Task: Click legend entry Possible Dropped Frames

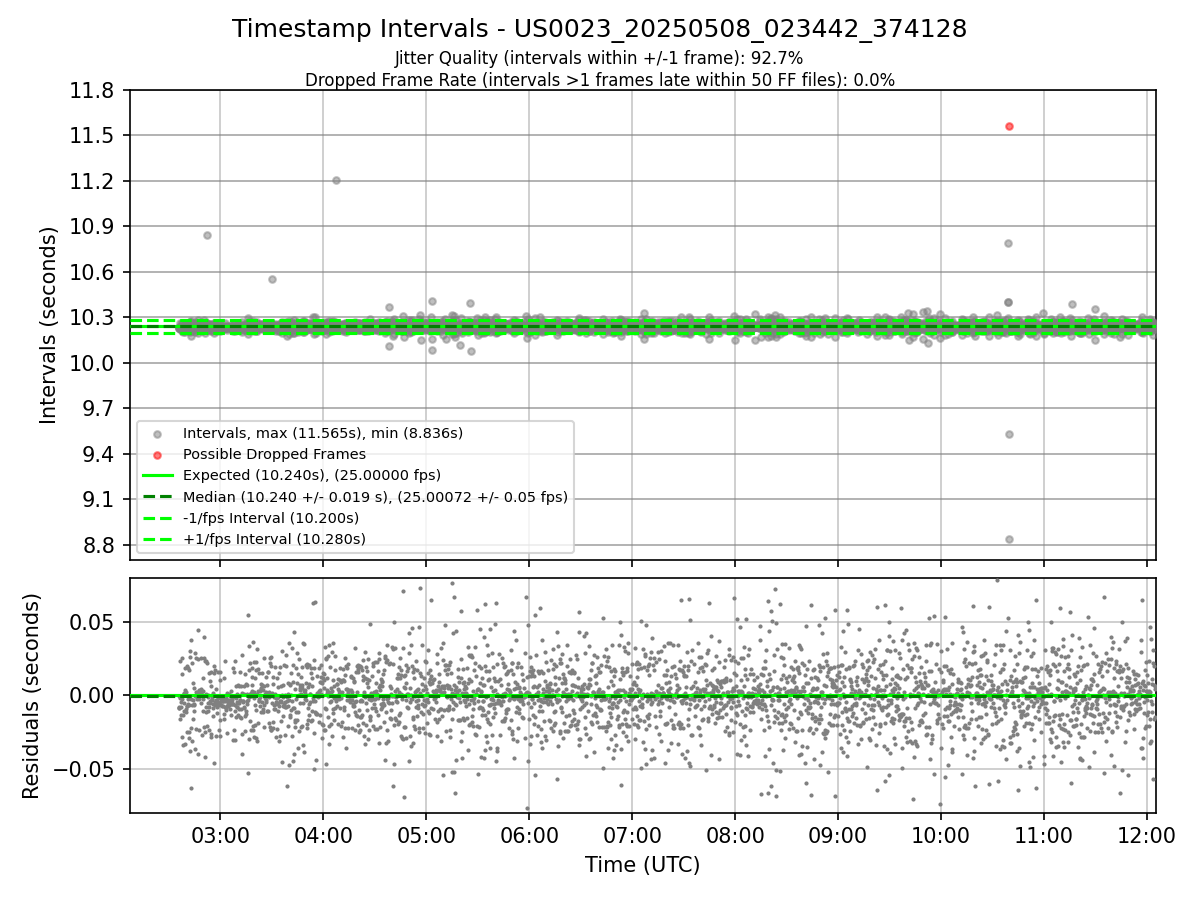Action: (274, 454)
